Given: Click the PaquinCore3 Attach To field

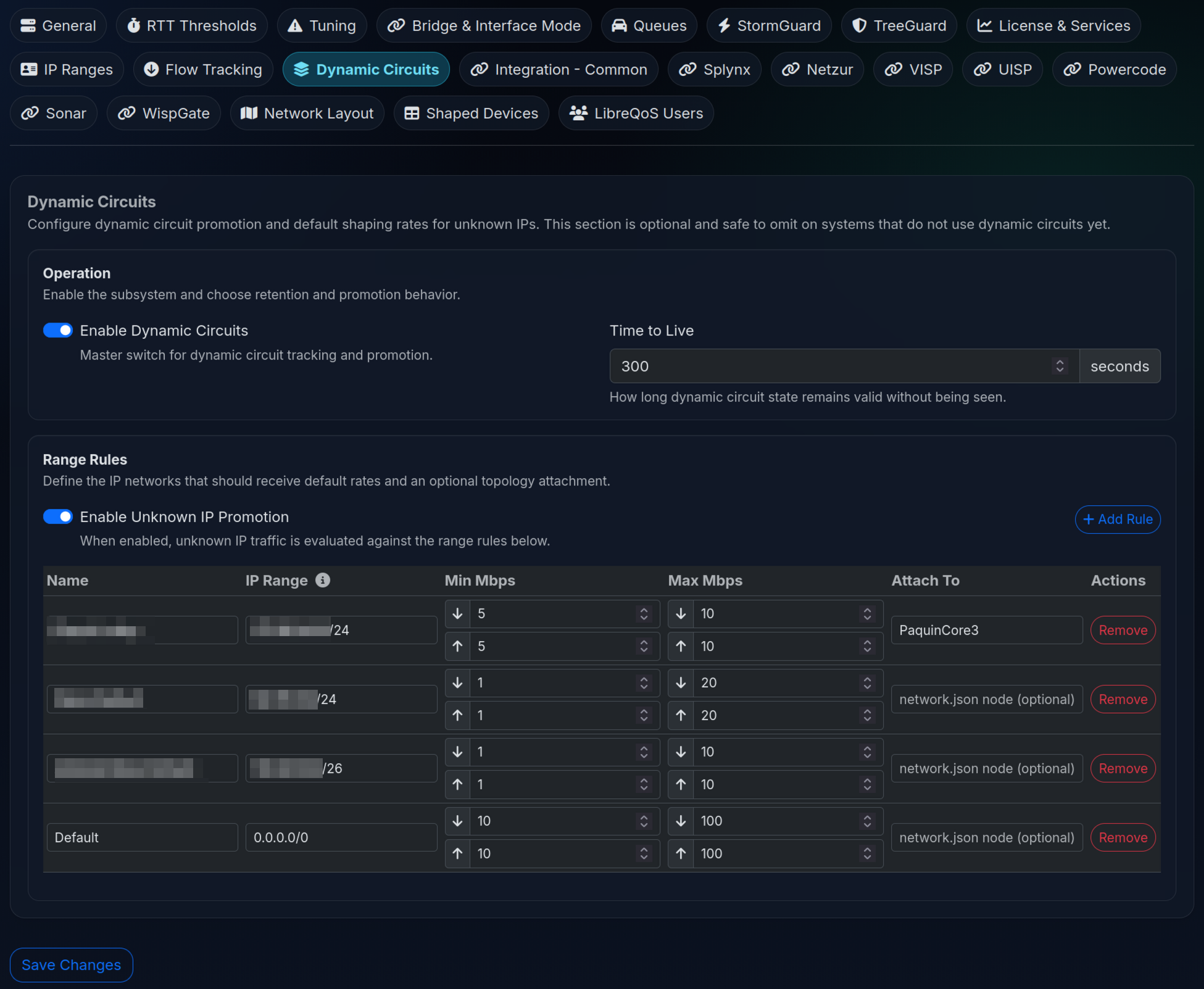Looking at the screenshot, I should pyautogui.click(x=986, y=631).
